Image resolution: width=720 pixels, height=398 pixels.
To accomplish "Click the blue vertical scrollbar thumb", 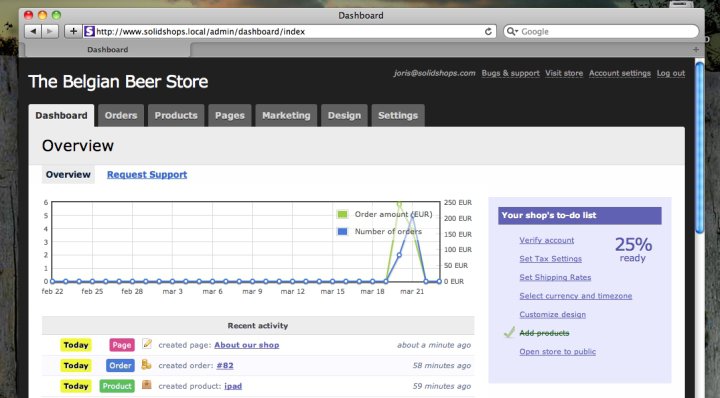I will [699, 147].
